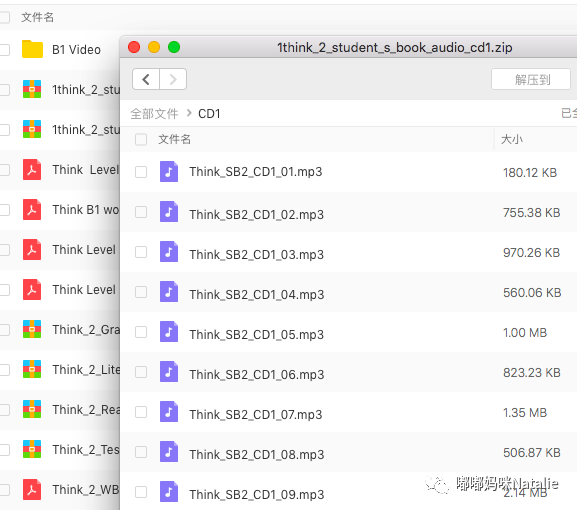Select file name Think_SB2_CD1_01.mp3
The image size is (577, 510).
[x=256, y=172]
